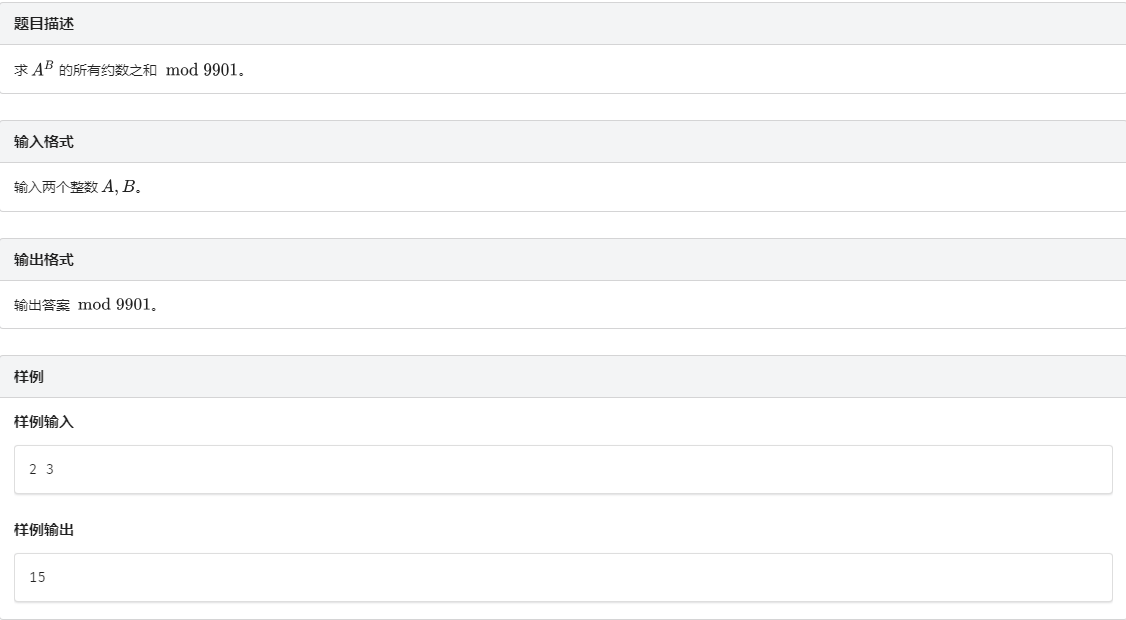Click empty space inside the sample input box

click(x=600, y=469)
